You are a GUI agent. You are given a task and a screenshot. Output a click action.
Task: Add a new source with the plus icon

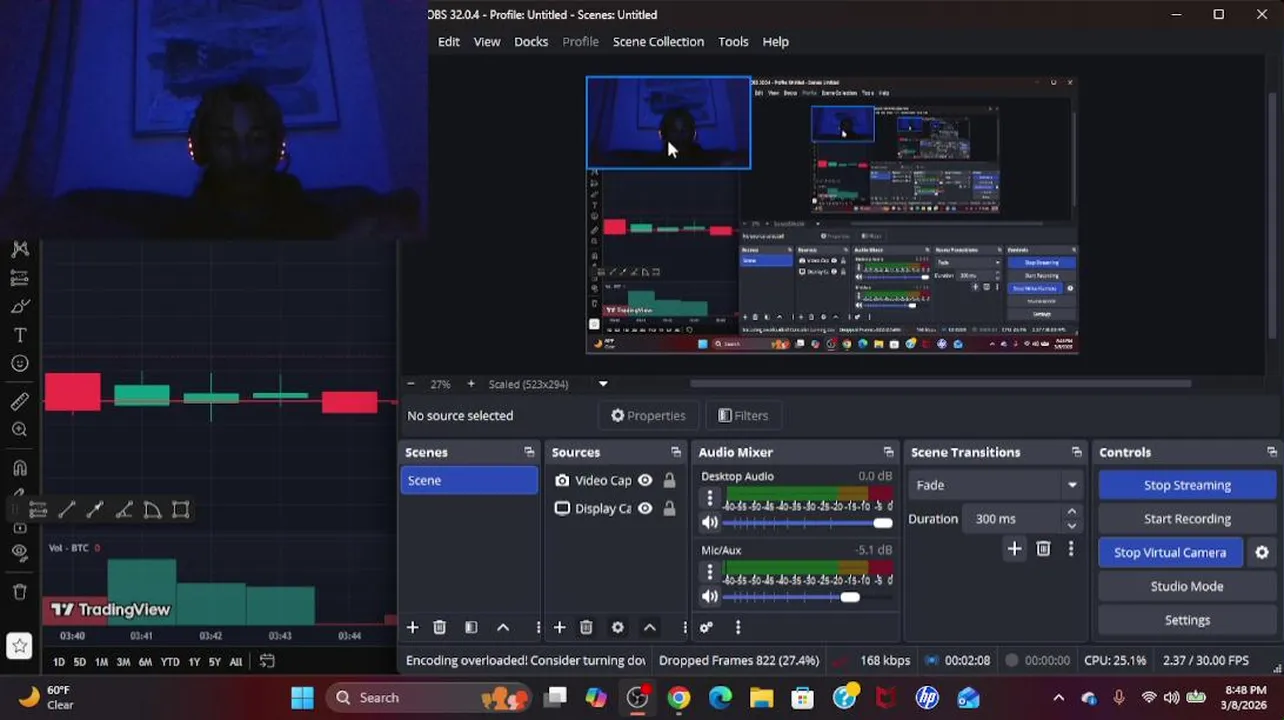[559, 627]
